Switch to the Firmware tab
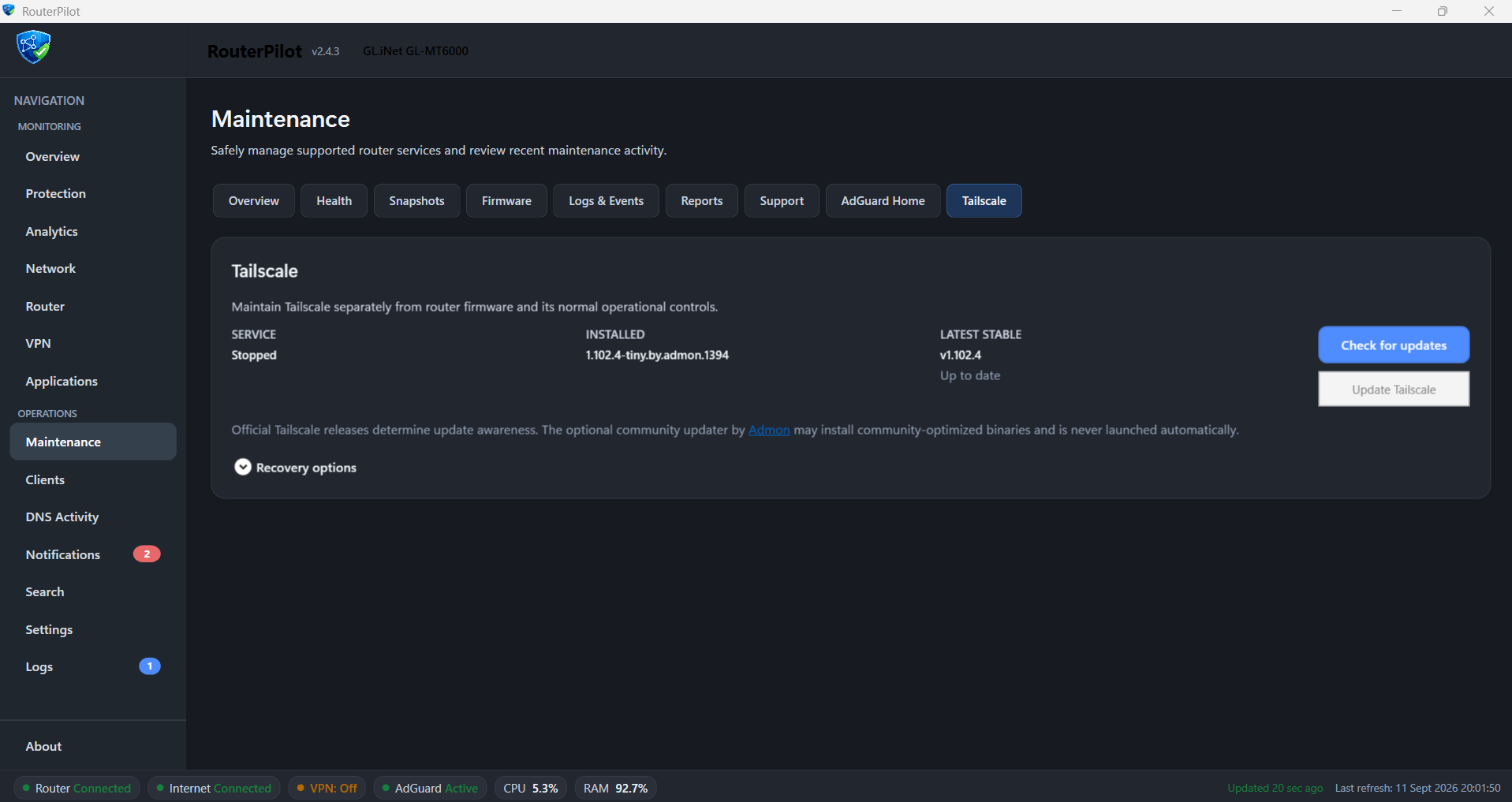This screenshot has height=802, width=1512. tap(506, 200)
